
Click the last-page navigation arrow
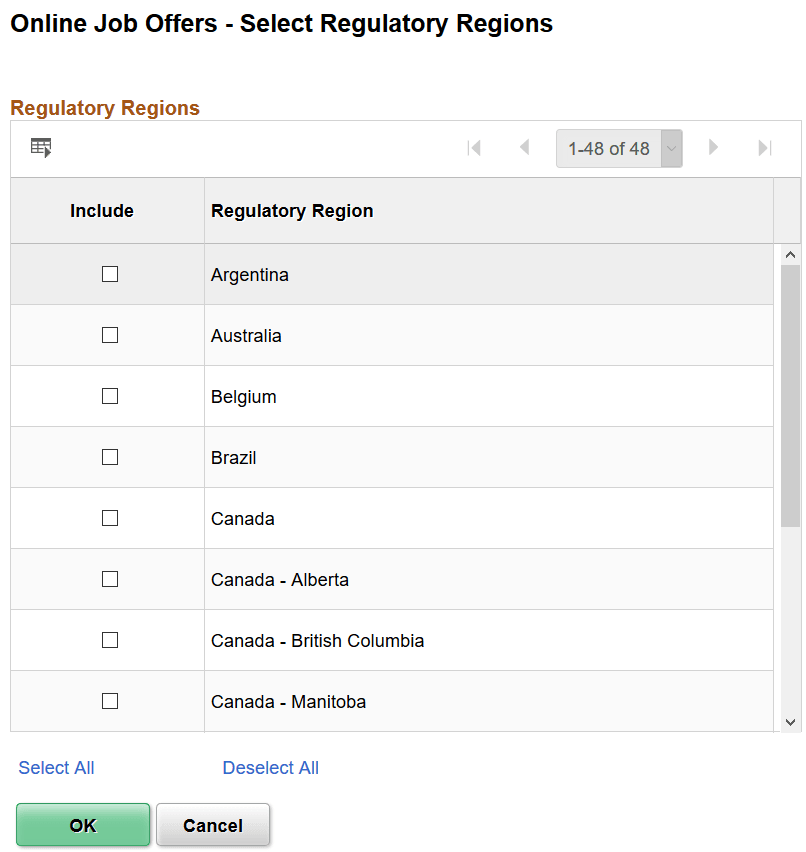coord(763,147)
